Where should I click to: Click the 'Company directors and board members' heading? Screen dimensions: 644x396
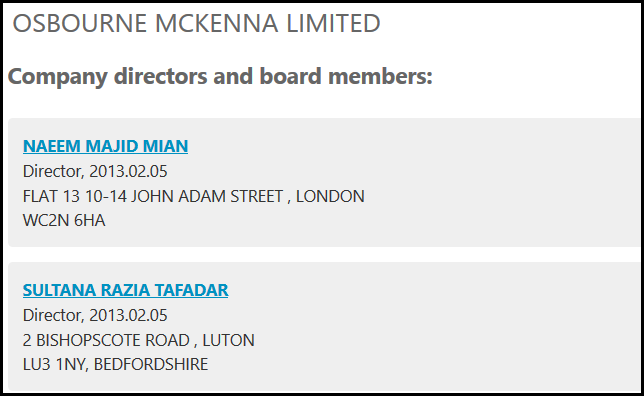click(x=220, y=76)
